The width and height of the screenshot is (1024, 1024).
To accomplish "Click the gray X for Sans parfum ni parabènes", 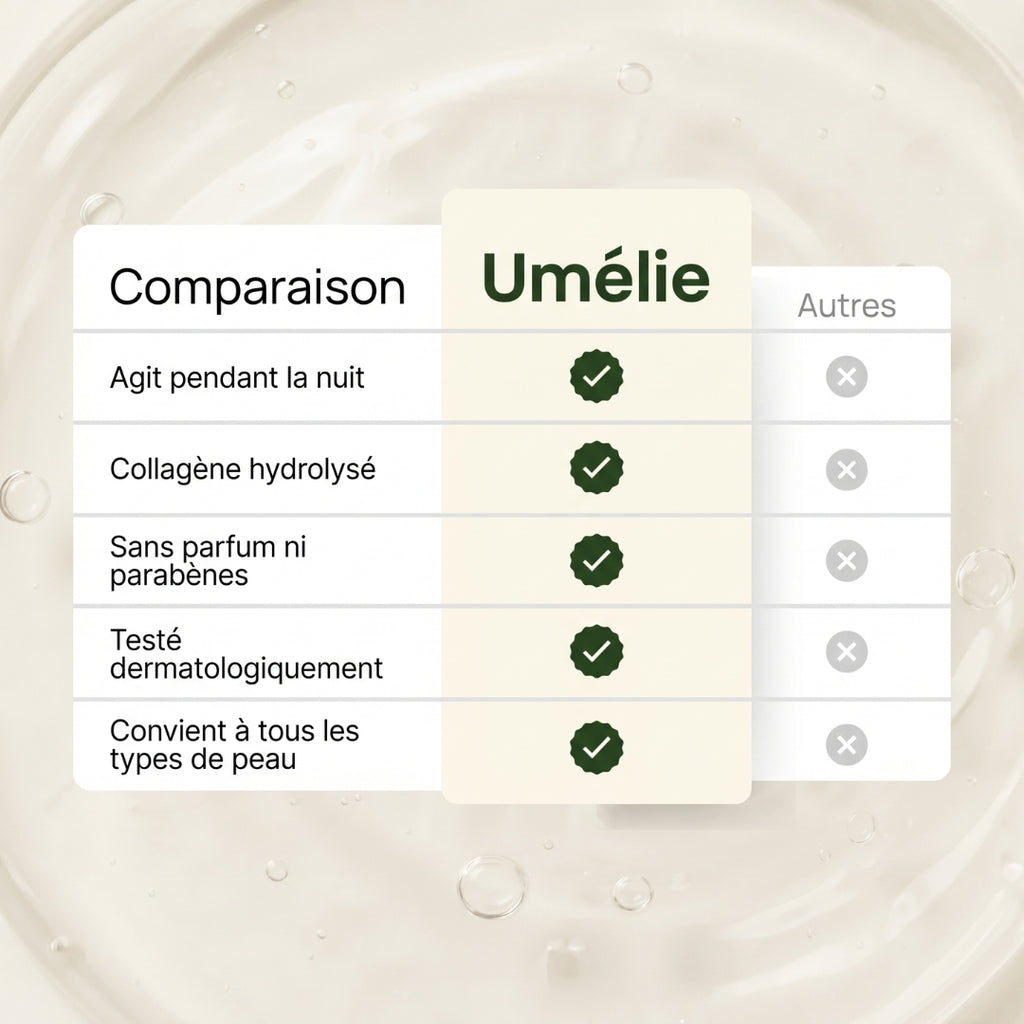I will (846, 561).
